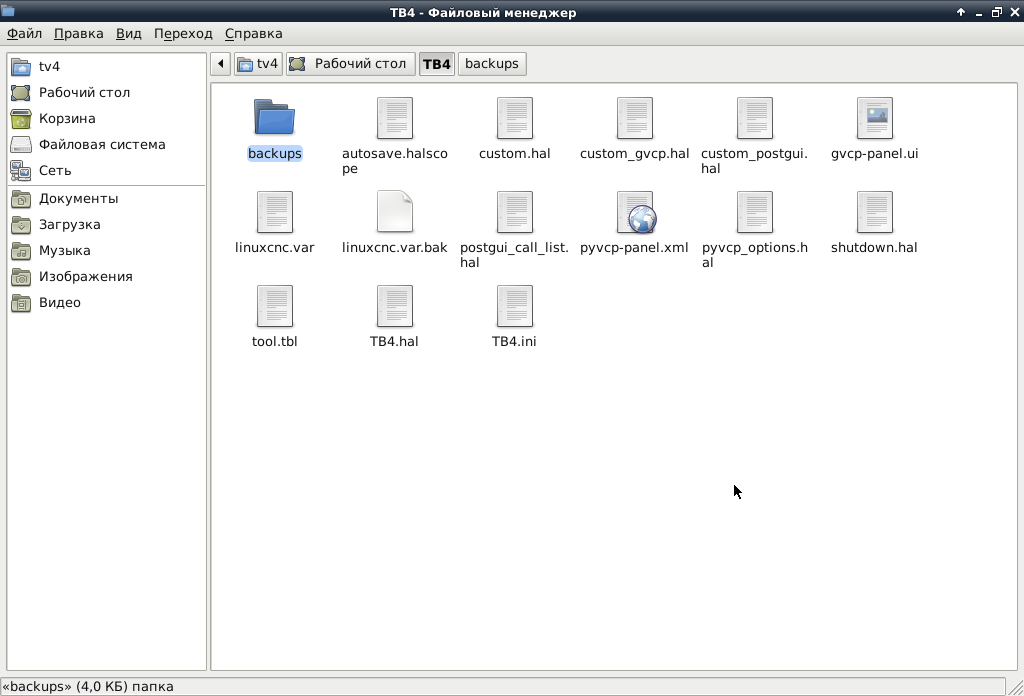Click the custom.hal file name

(515, 153)
